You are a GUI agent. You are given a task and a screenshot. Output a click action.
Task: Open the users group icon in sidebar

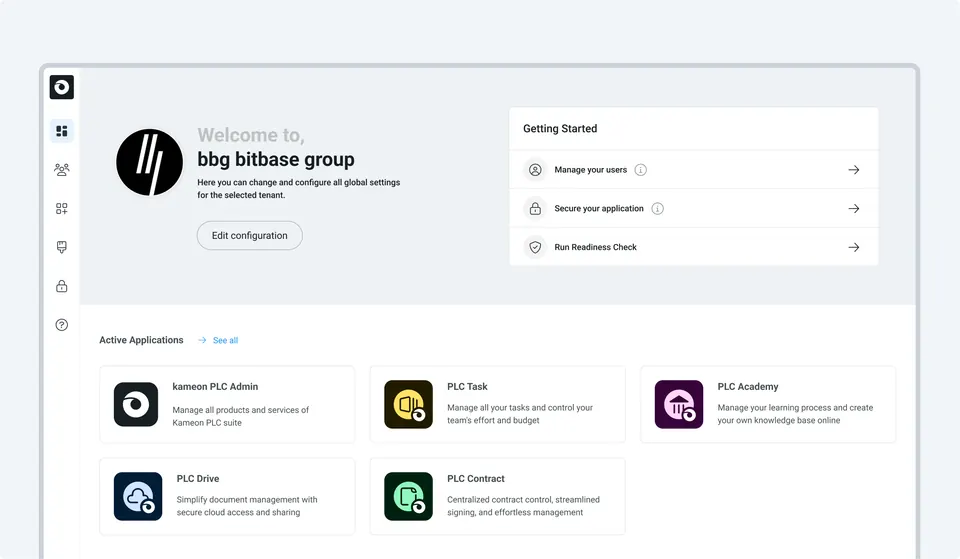tap(62, 170)
